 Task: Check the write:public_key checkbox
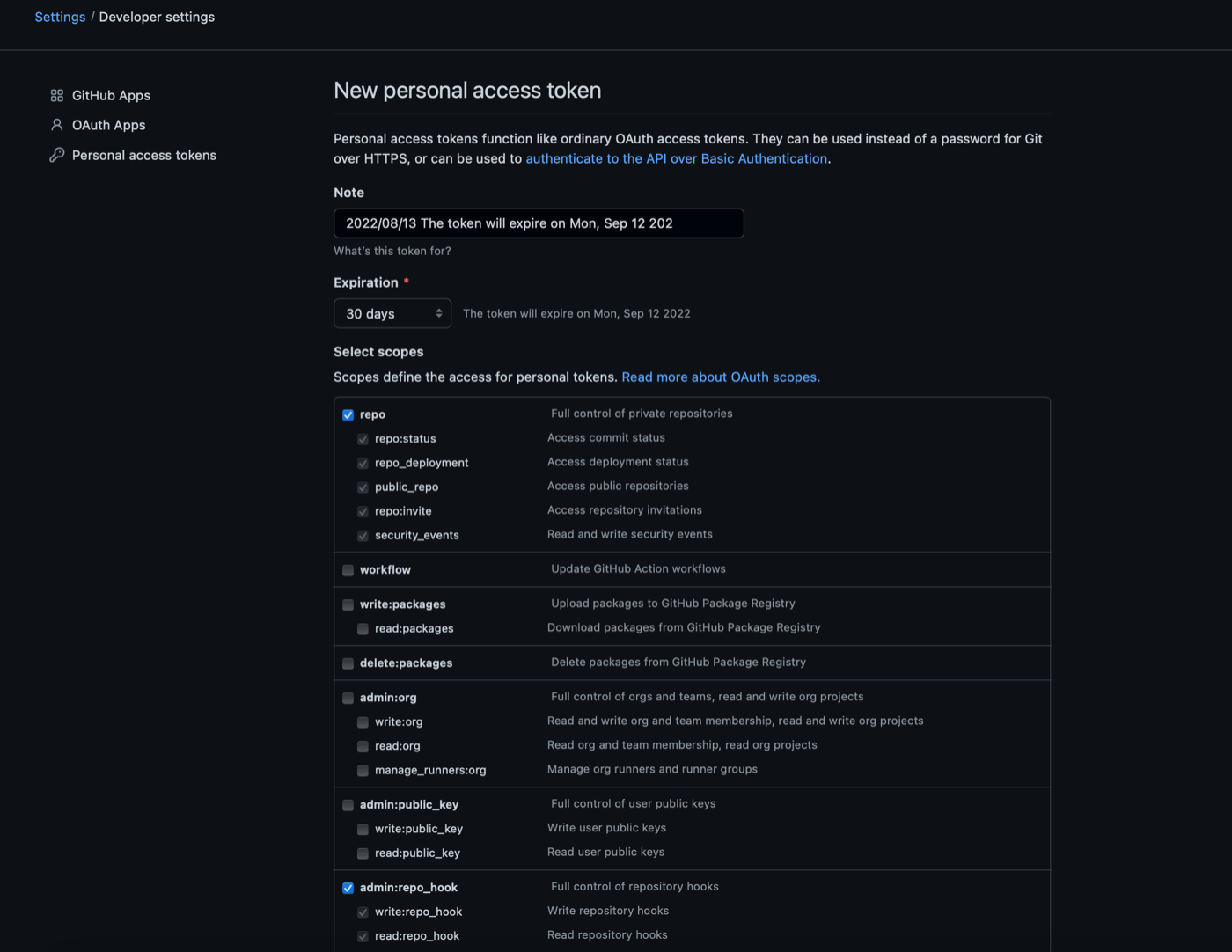[363, 830]
